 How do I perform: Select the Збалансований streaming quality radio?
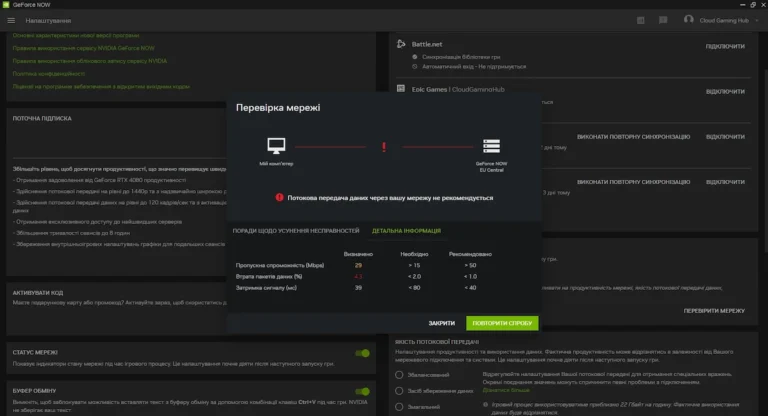click(399, 375)
